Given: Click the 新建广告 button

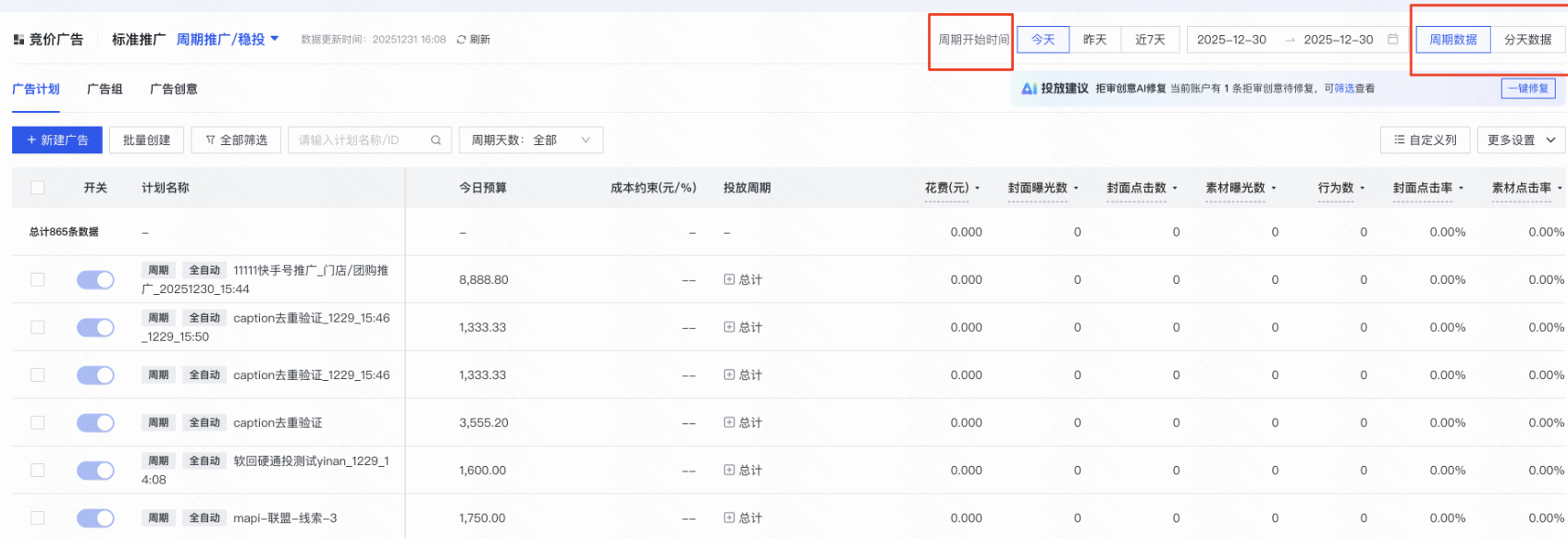Looking at the screenshot, I should pos(57,141).
